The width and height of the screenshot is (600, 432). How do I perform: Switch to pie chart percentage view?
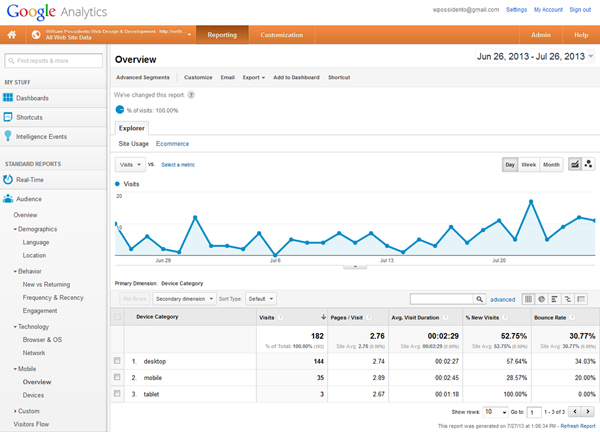coord(541,299)
